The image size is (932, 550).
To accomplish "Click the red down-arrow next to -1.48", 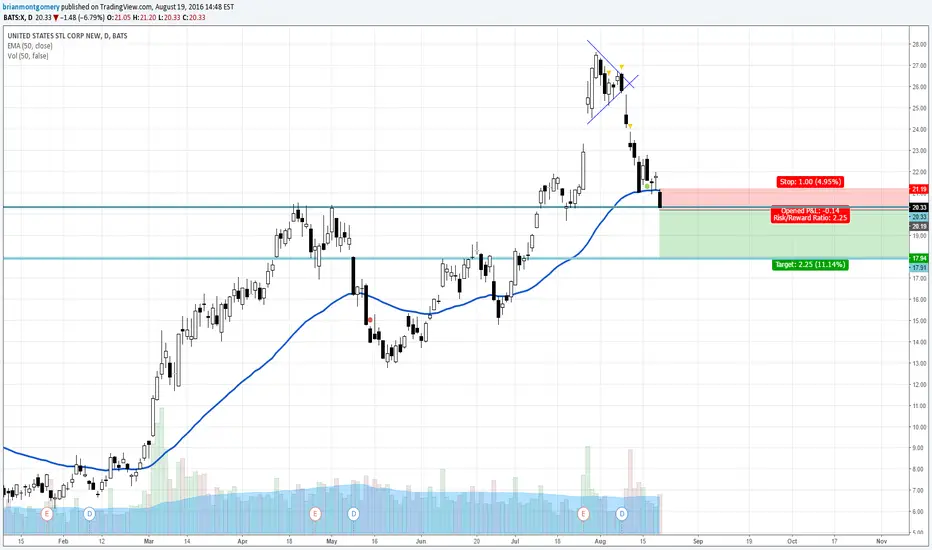I will [55, 18].
